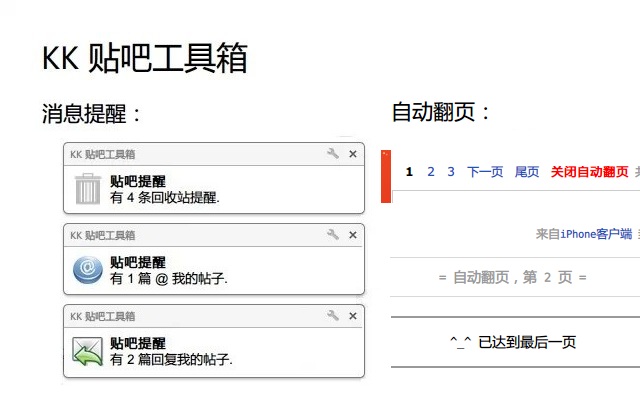The image size is (640, 400).
Task: Open settings wrench on recycle-bin notification
Action: [333, 153]
